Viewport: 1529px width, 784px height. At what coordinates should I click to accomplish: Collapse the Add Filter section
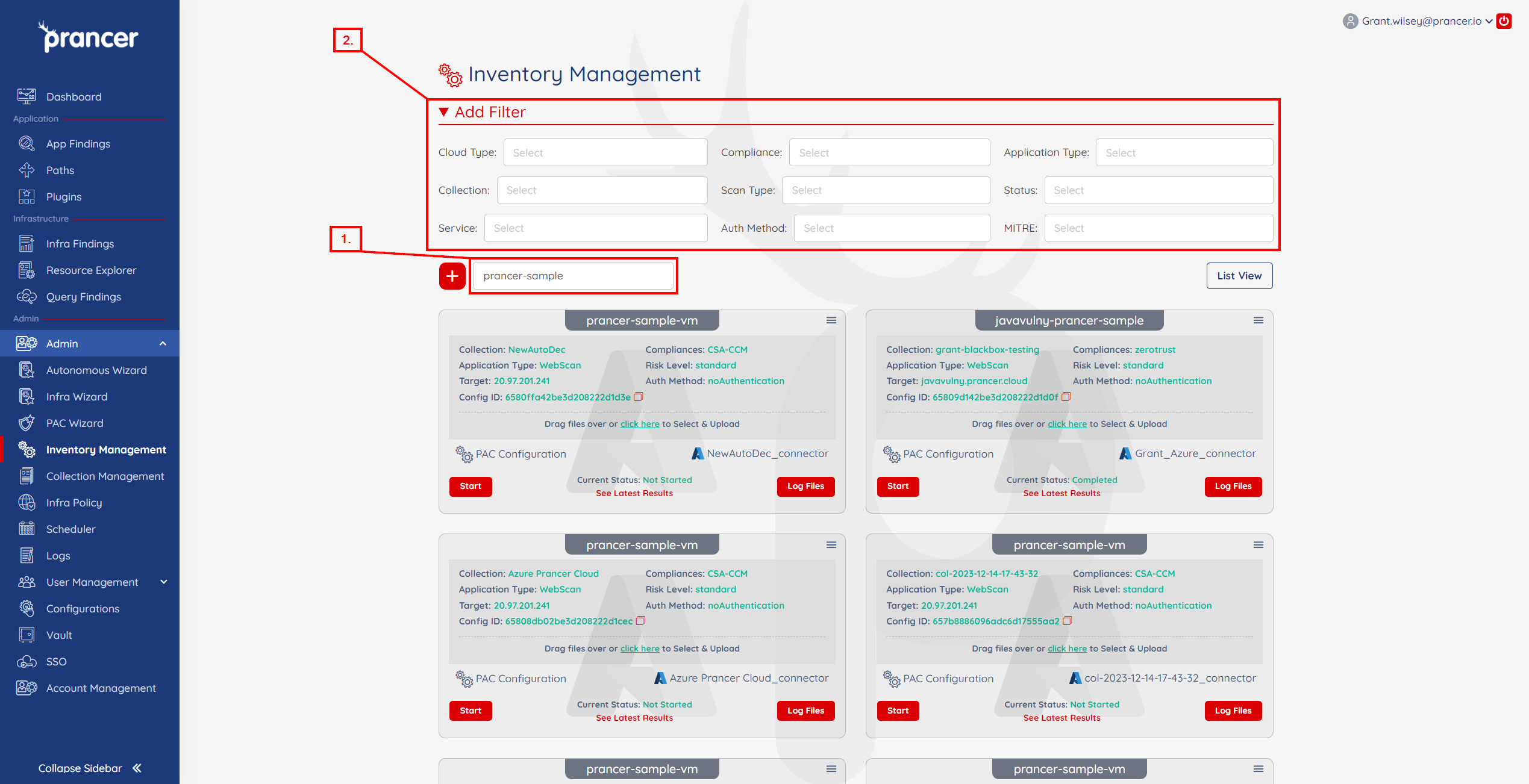(483, 112)
